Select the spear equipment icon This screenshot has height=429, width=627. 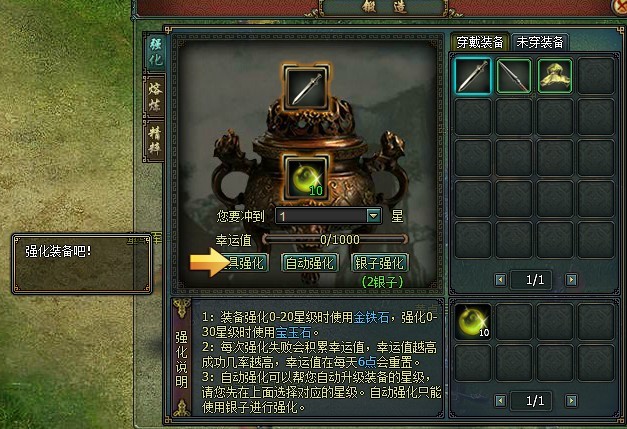(x=514, y=76)
